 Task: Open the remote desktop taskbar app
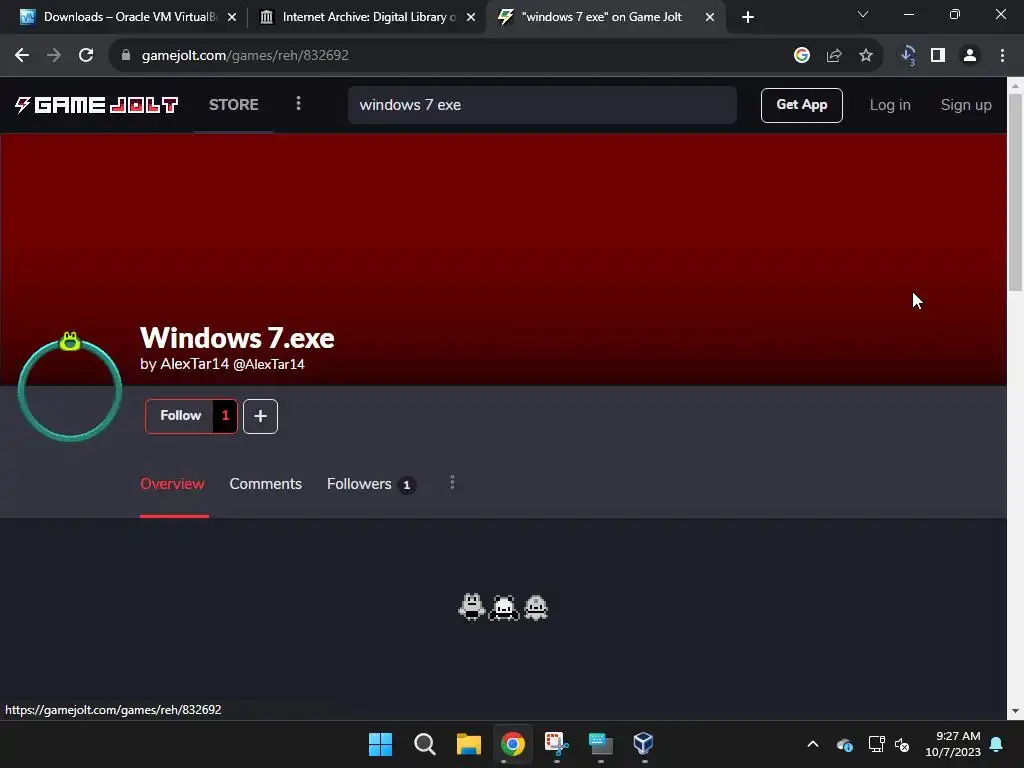coord(600,744)
